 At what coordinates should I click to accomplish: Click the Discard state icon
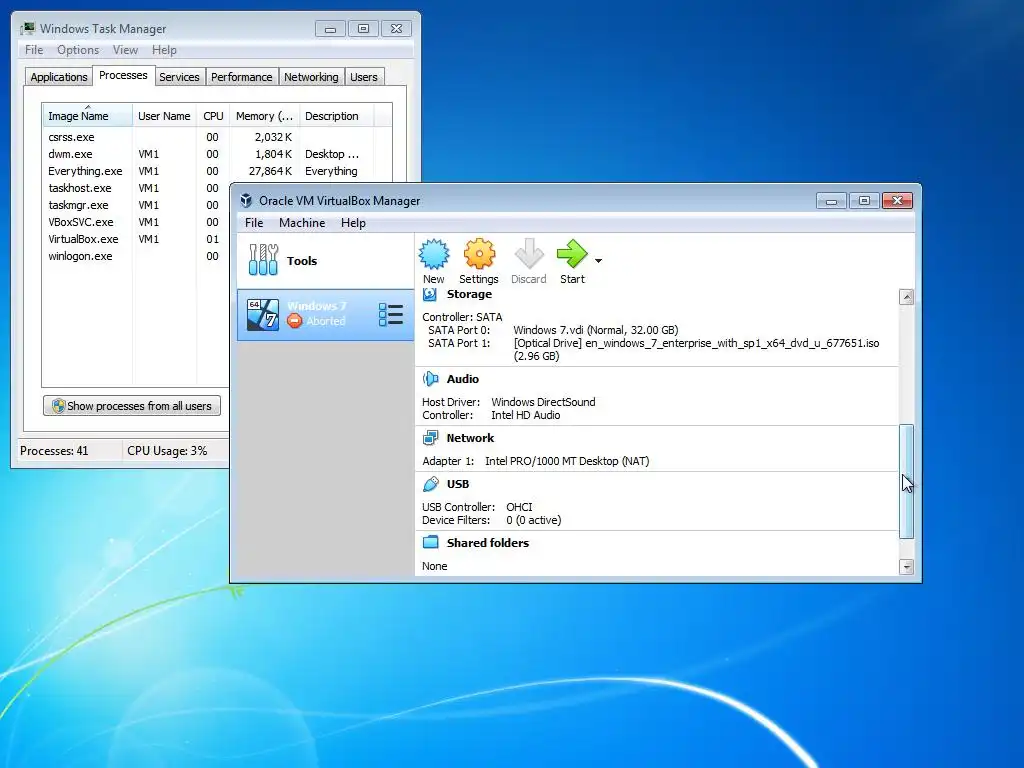tap(528, 254)
